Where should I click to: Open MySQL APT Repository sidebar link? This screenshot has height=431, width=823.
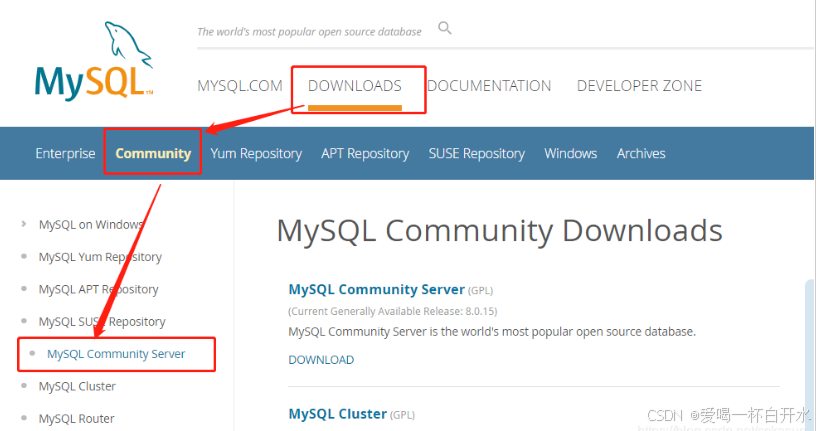click(99, 289)
